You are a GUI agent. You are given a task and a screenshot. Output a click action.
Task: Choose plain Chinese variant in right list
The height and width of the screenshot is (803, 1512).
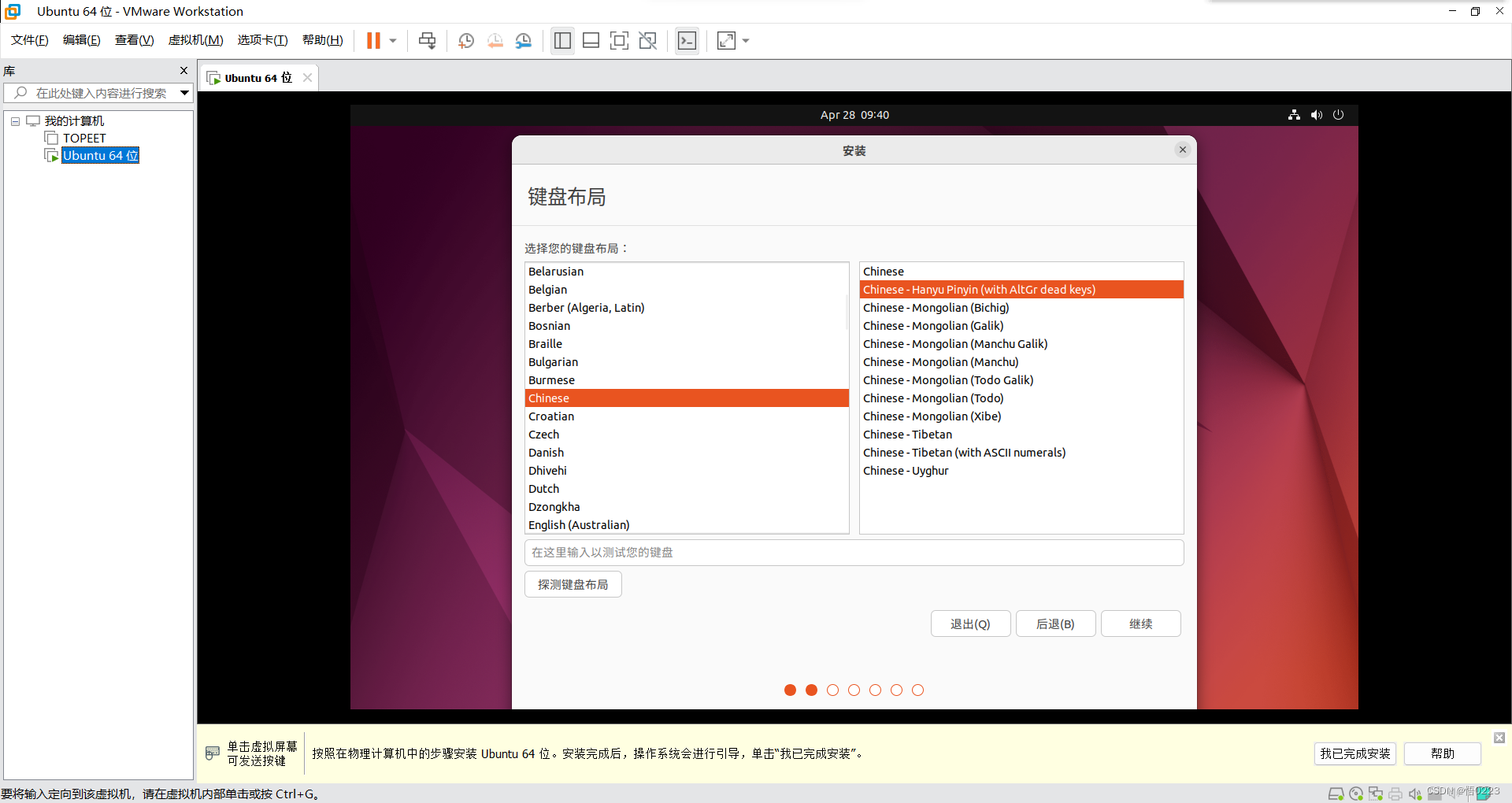tap(1021, 272)
